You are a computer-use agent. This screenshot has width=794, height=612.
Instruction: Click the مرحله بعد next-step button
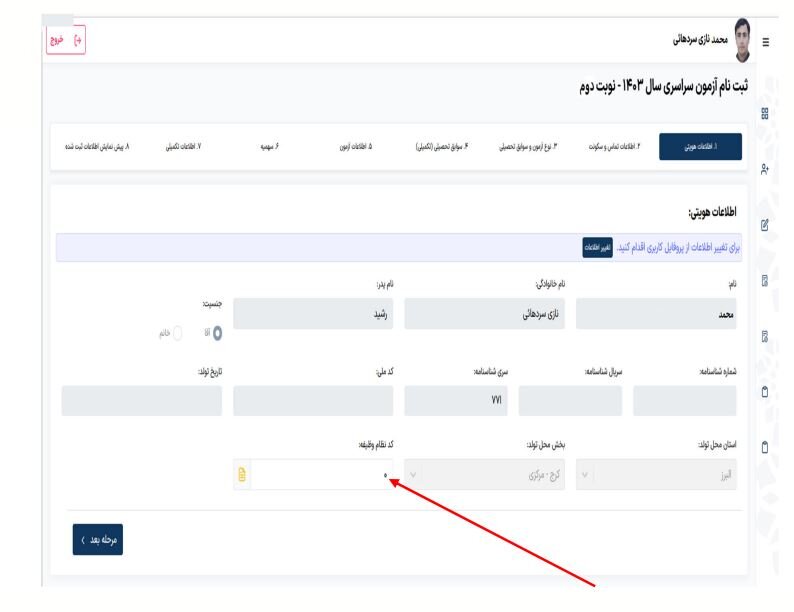pos(98,540)
